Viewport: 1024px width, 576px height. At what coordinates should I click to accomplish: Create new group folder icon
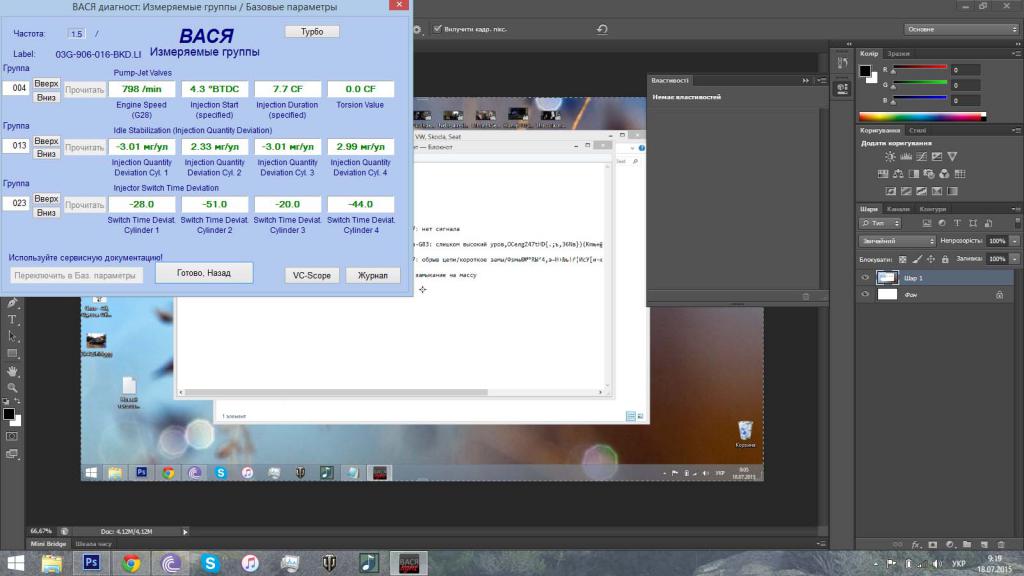pos(967,544)
